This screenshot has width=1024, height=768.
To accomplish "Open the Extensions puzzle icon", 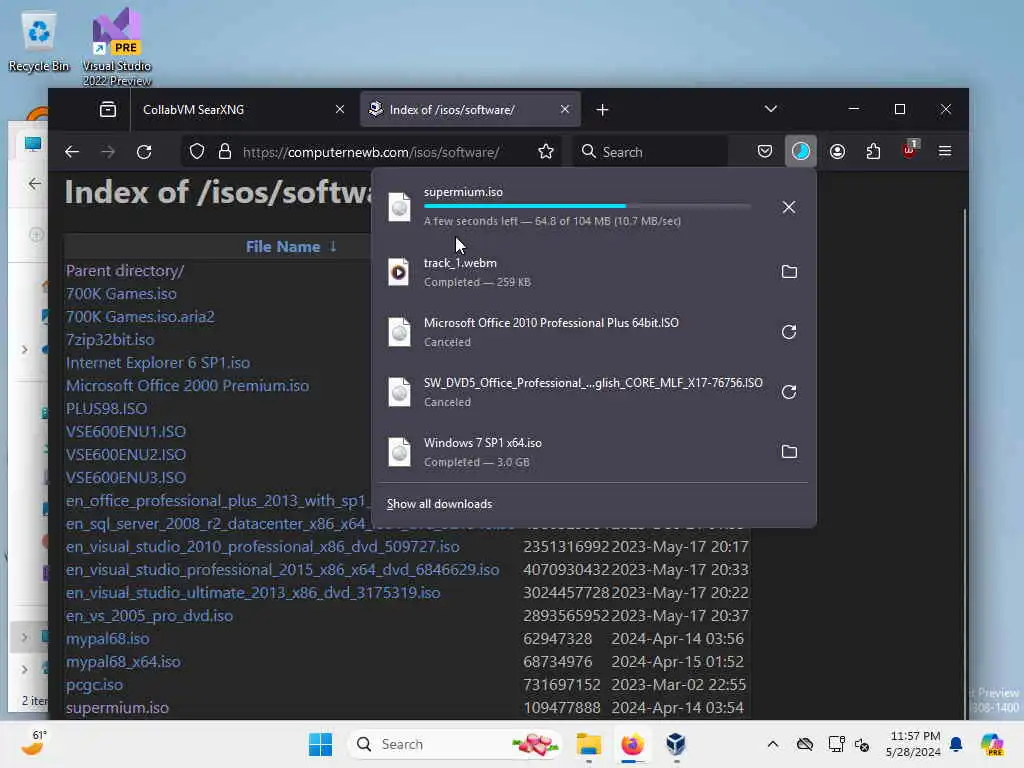I will tap(873, 152).
